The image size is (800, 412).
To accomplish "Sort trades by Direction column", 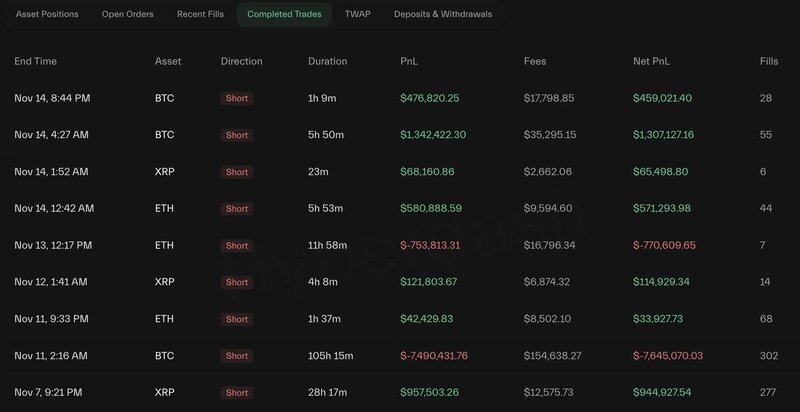I will pos(242,61).
